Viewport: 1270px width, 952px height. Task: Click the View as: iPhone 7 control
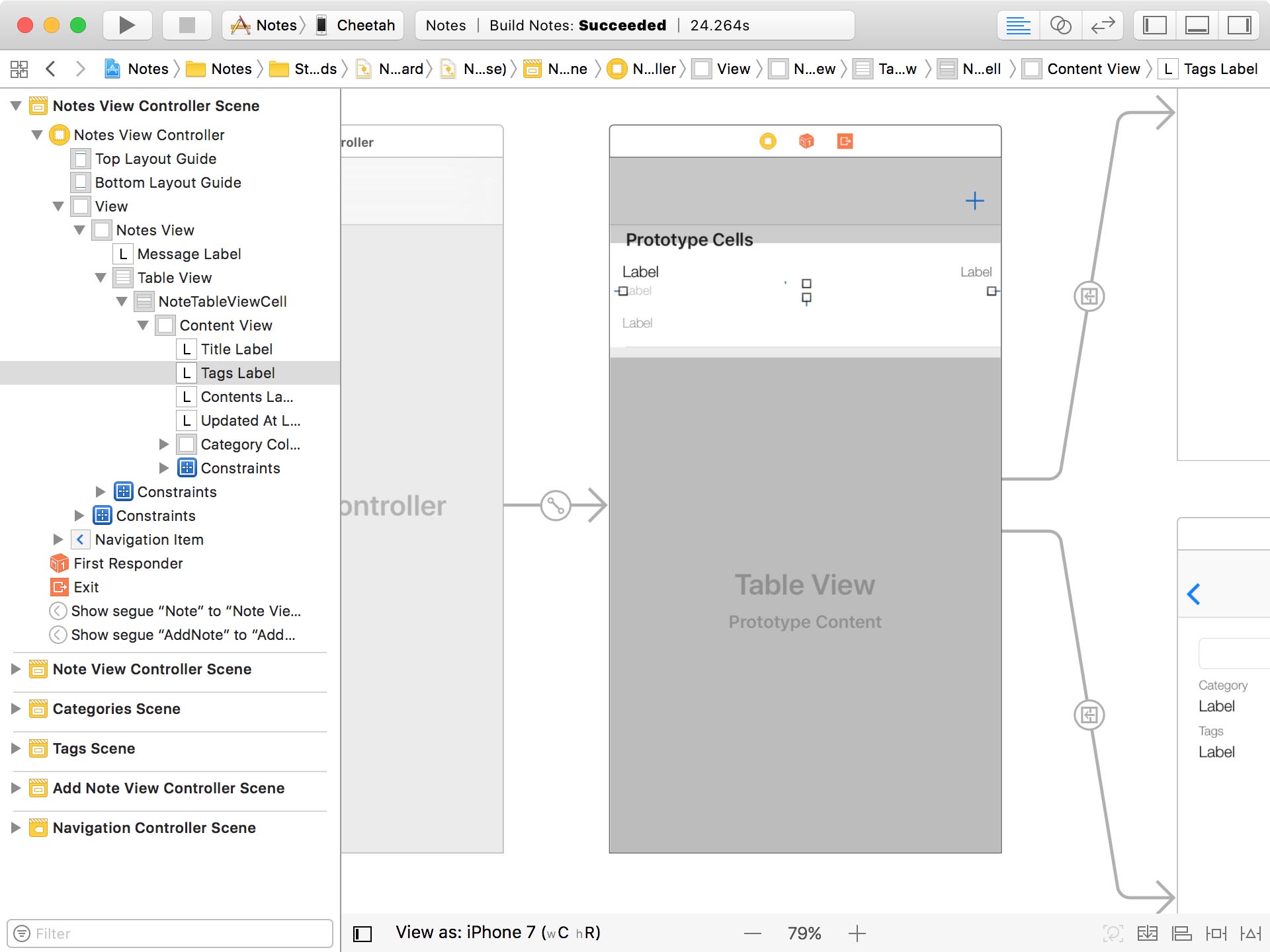(x=497, y=932)
